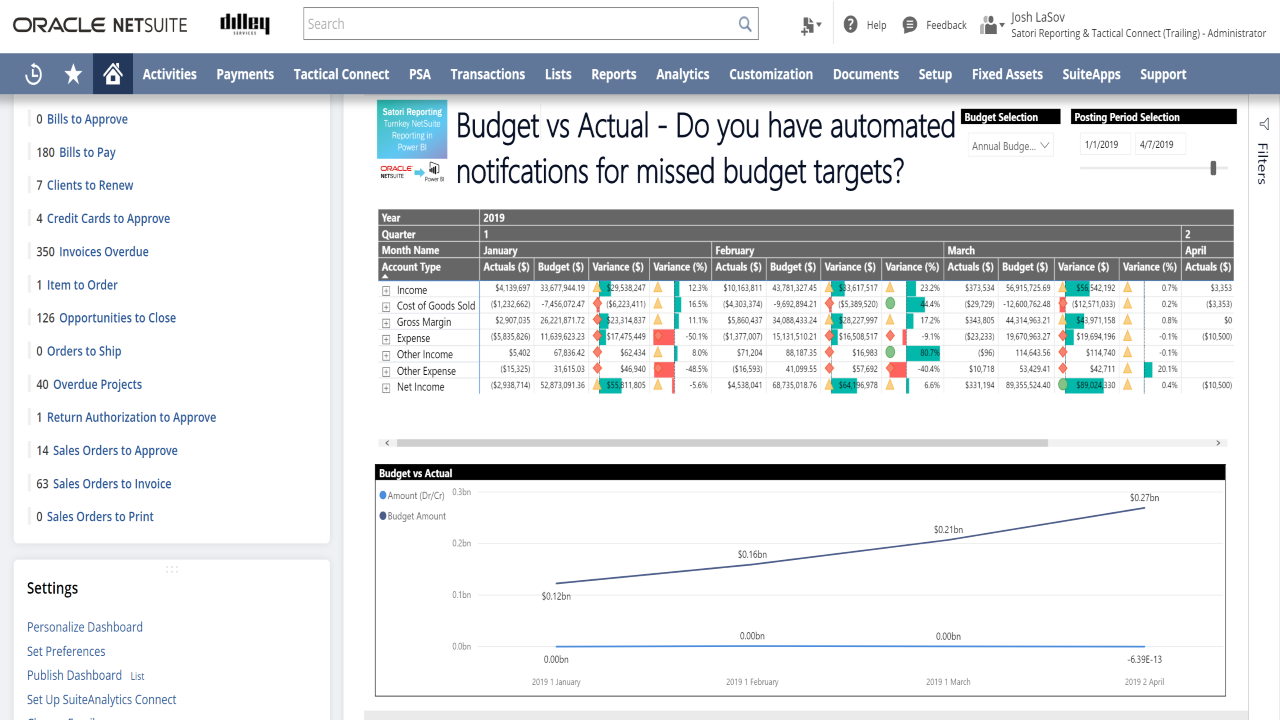The width and height of the screenshot is (1280, 720).
Task: Click the budget table horizontal scrollbar thumb
Action: (722, 442)
